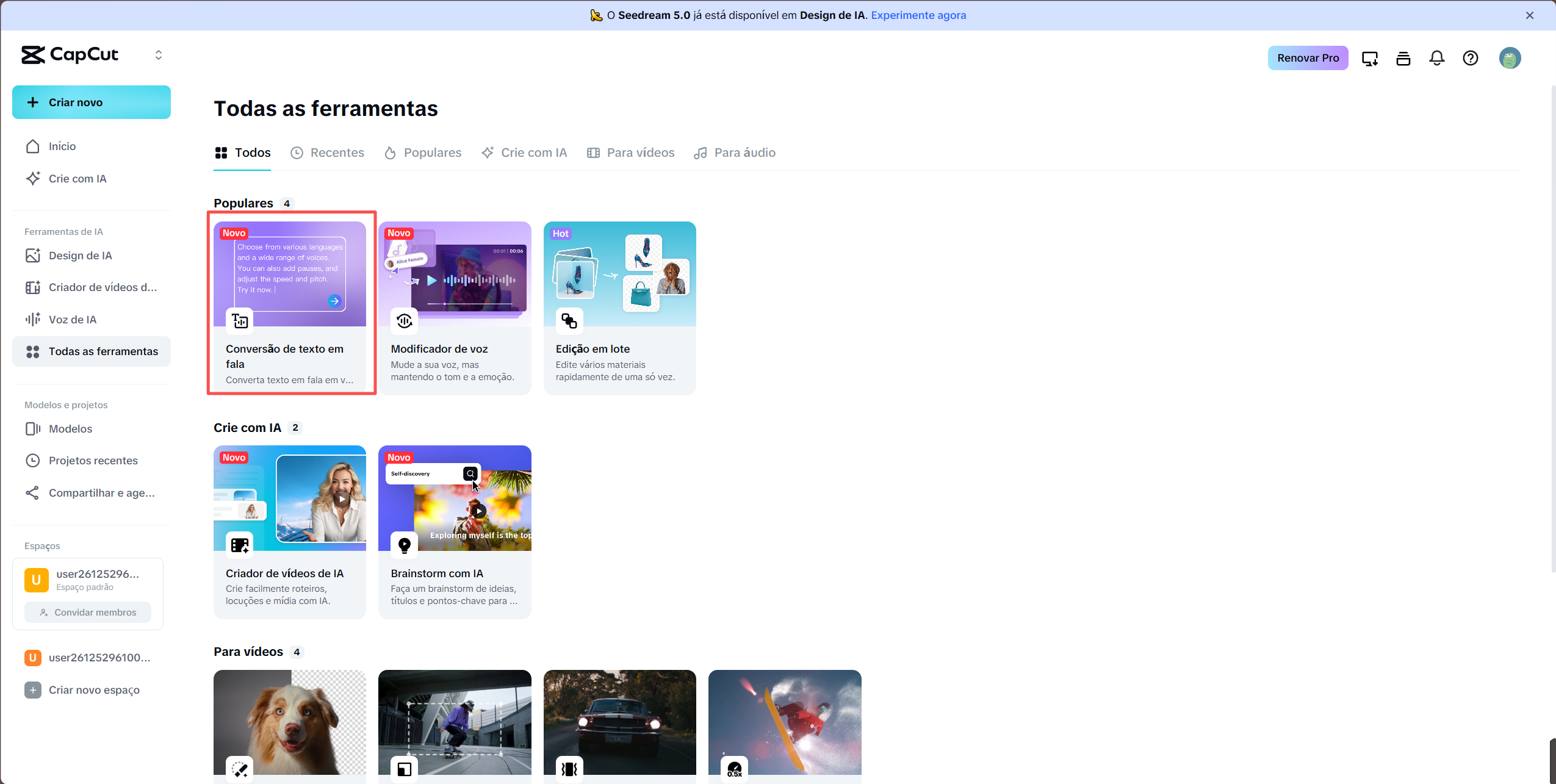The image size is (1556, 784).
Task: Click the desktop app download icon
Action: click(x=1370, y=58)
